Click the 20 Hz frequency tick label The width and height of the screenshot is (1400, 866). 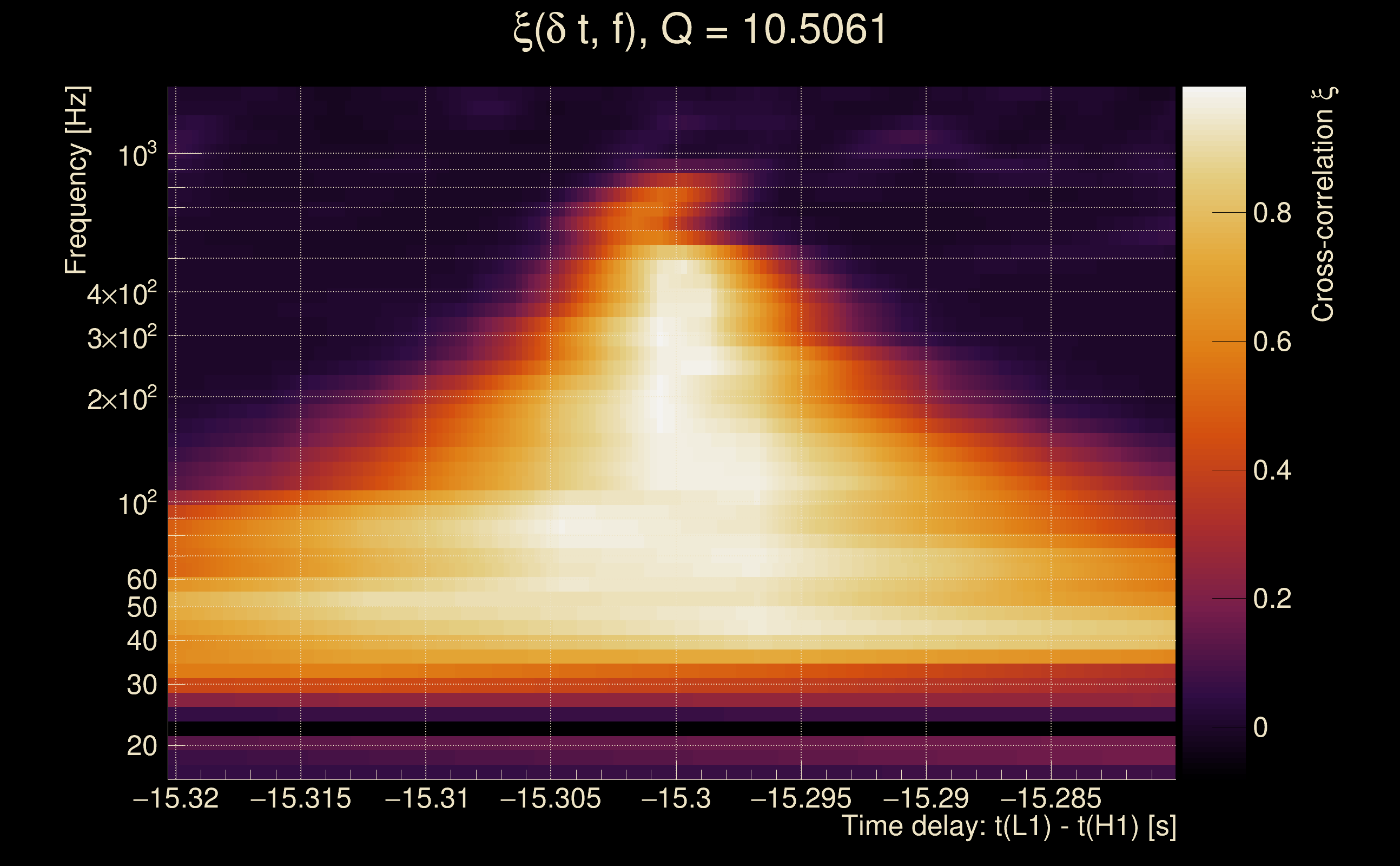coord(141,746)
